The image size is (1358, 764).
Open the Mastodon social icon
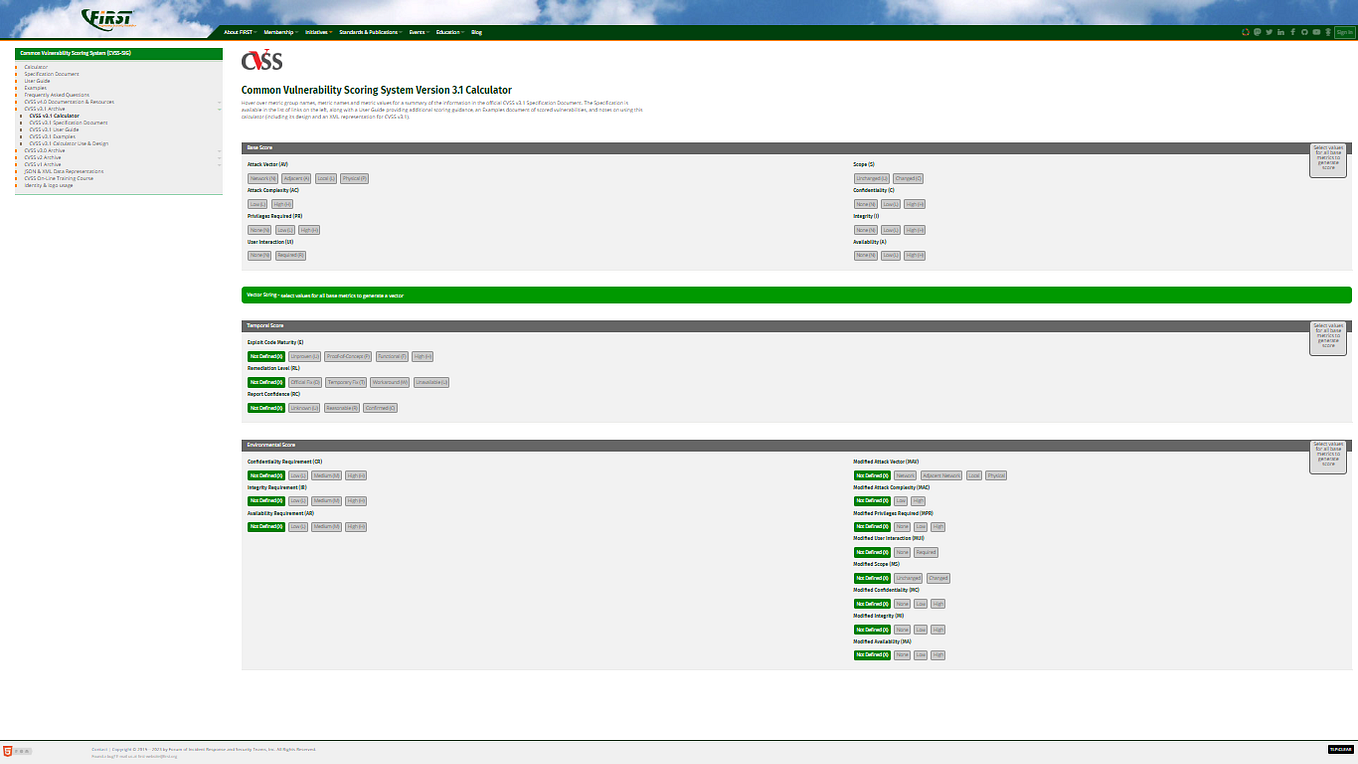click(1259, 32)
